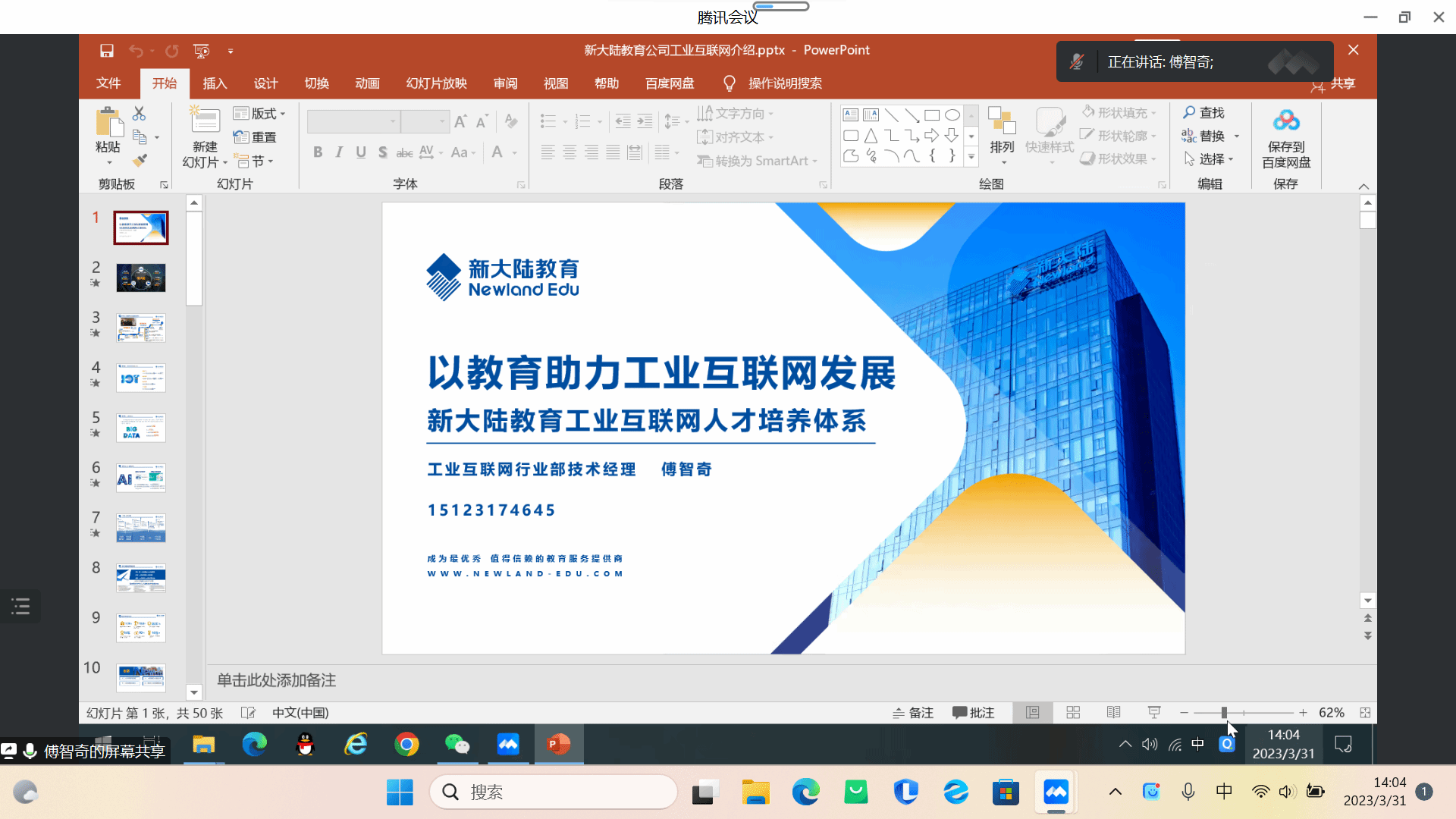Toggle the Notes pane button
Image resolution: width=1456 pixels, height=819 pixels.
point(913,713)
